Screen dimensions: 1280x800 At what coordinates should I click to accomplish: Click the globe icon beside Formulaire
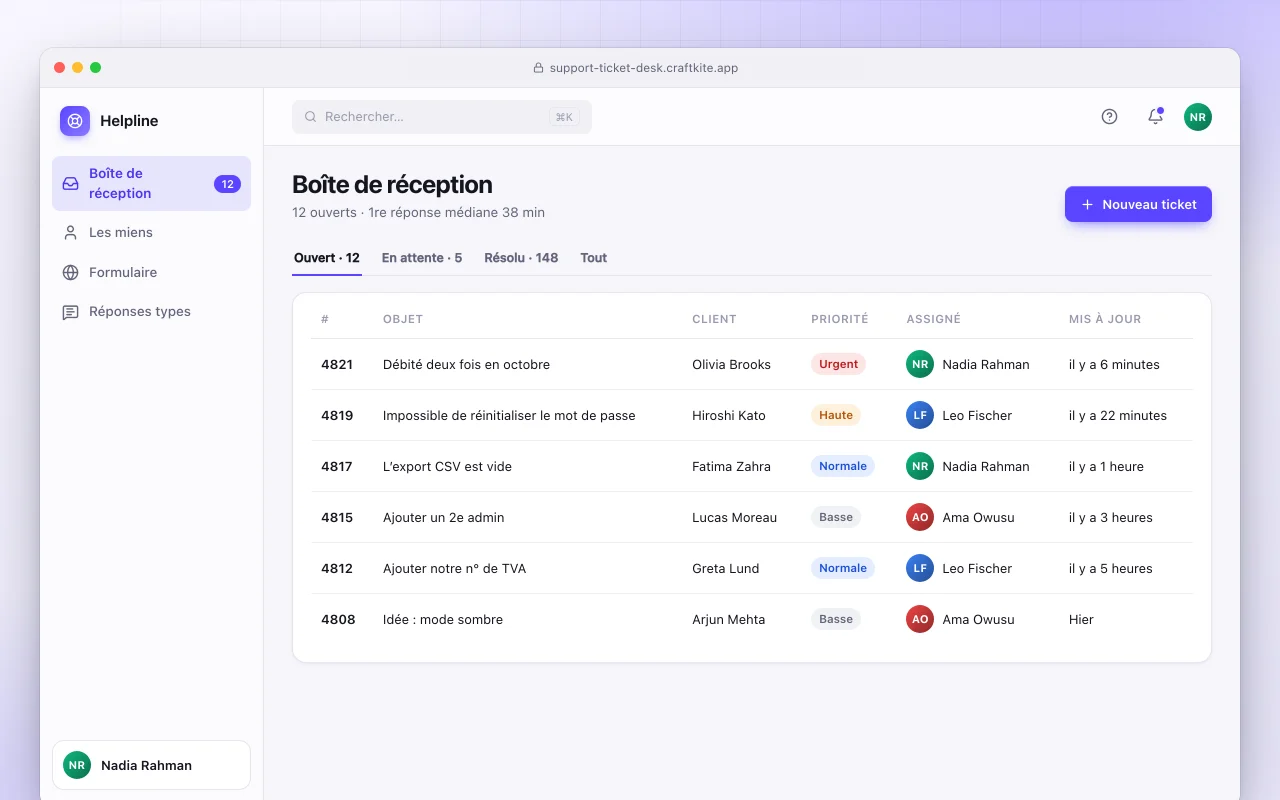tap(71, 273)
